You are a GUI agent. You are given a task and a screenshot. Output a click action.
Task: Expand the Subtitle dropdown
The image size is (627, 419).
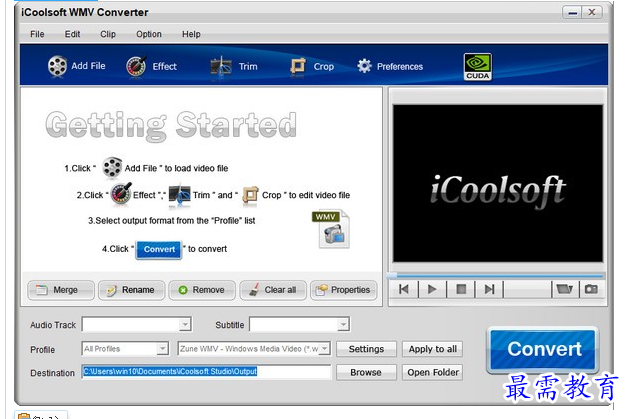click(343, 324)
